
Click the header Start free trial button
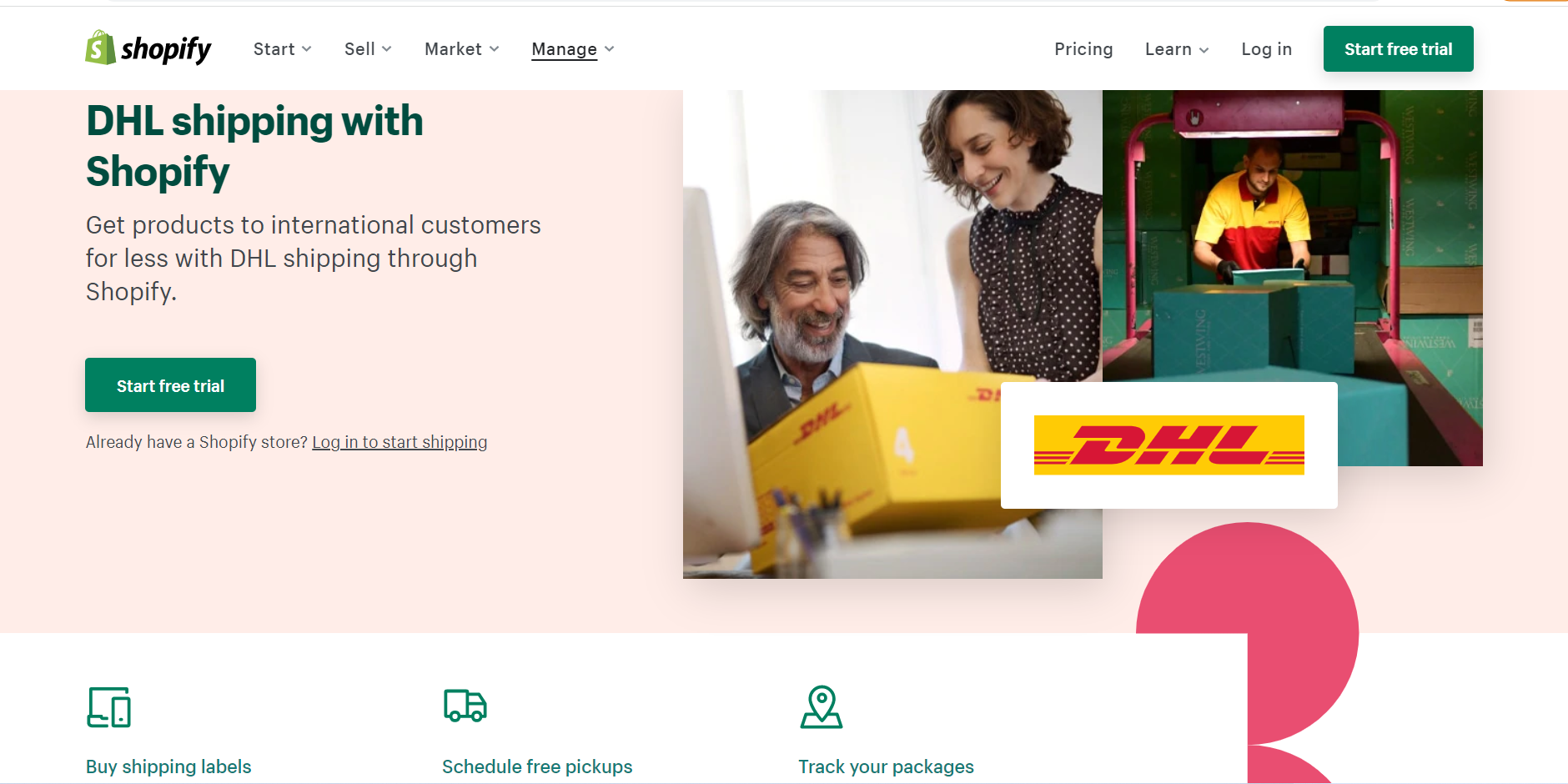pyautogui.click(x=1398, y=49)
